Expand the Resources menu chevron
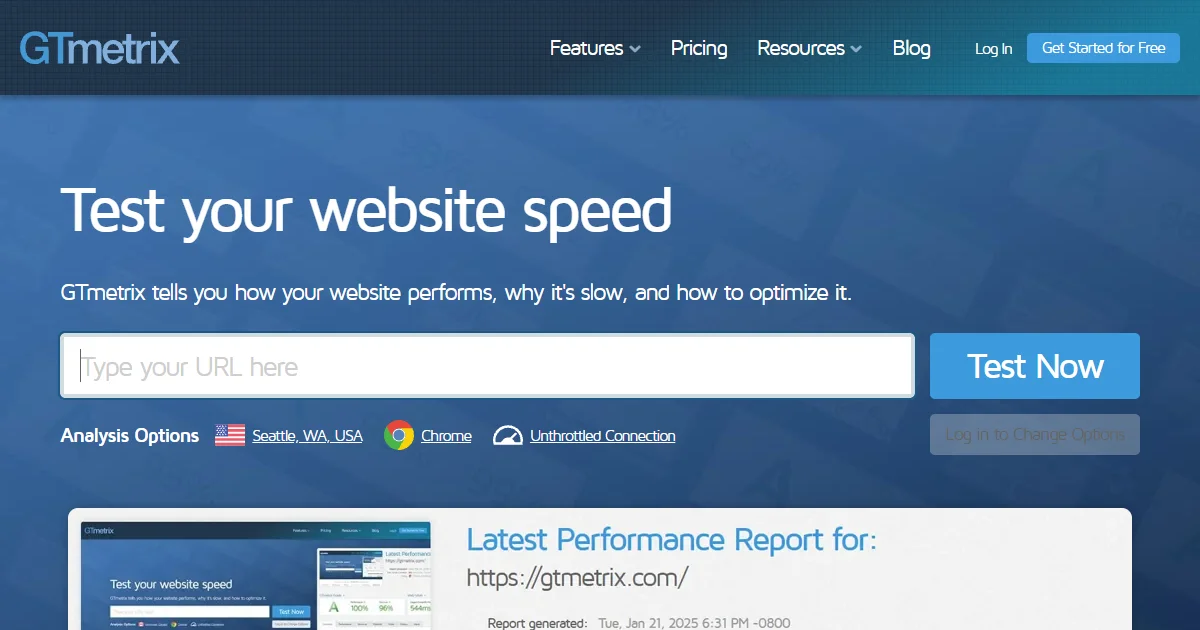The width and height of the screenshot is (1200, 630). pyautogui.click(x=856, y=49)
